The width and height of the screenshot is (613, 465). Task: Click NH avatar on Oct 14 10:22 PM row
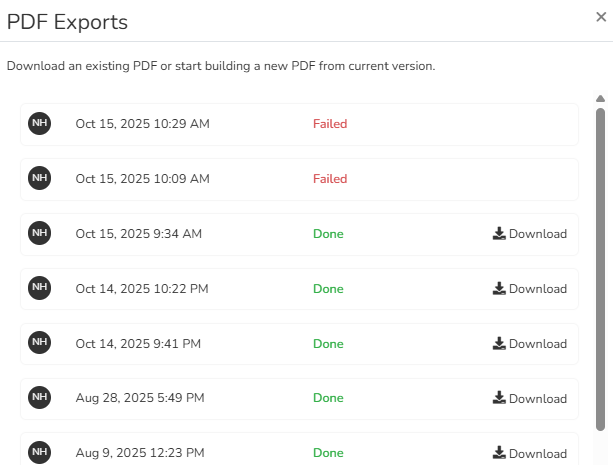point(39,288)
